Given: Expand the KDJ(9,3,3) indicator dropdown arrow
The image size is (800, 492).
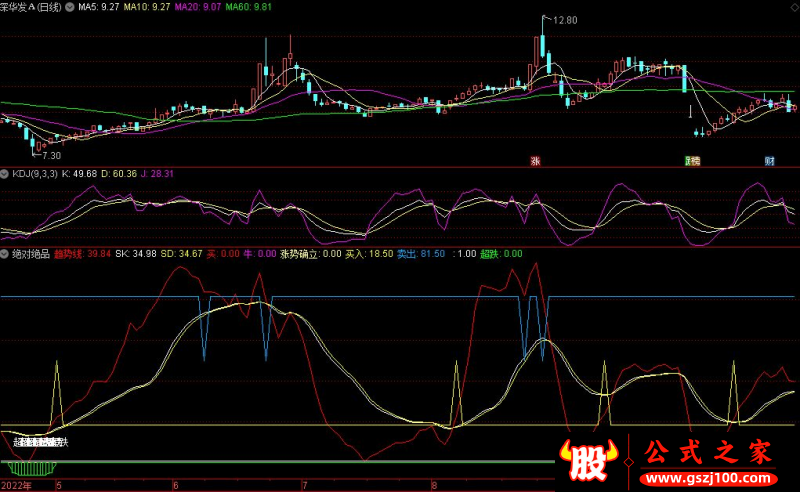Looking at the screenshot, I should [x=6, y=173].
